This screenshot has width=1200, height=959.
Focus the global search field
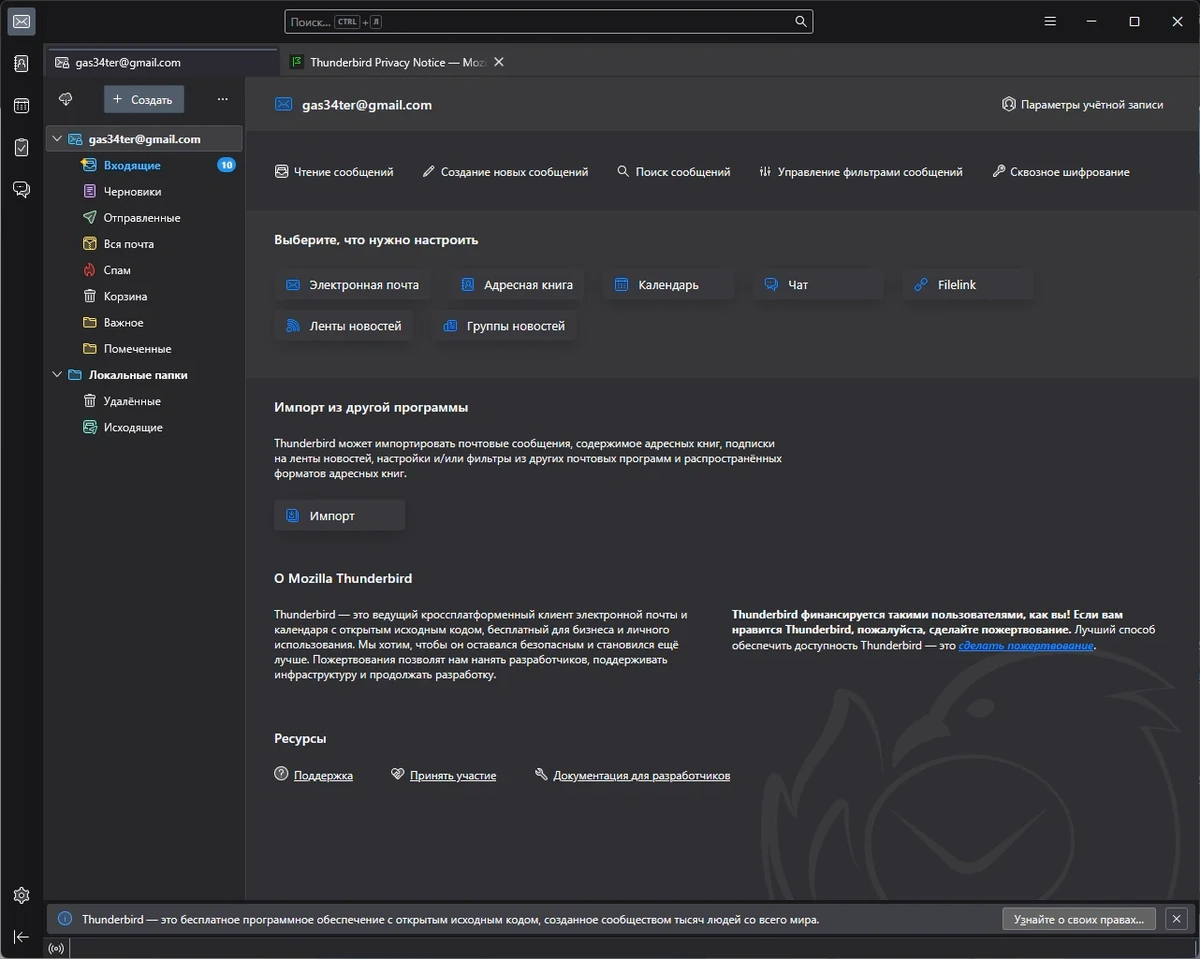pos(548,21)
